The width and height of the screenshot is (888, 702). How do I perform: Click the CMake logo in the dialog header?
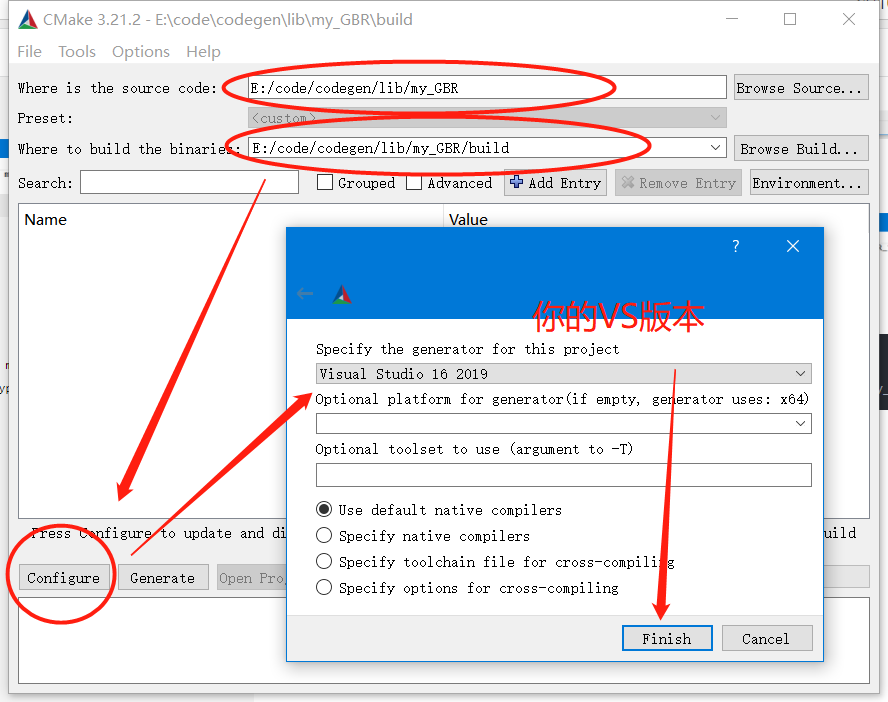[x=341, y=293]
